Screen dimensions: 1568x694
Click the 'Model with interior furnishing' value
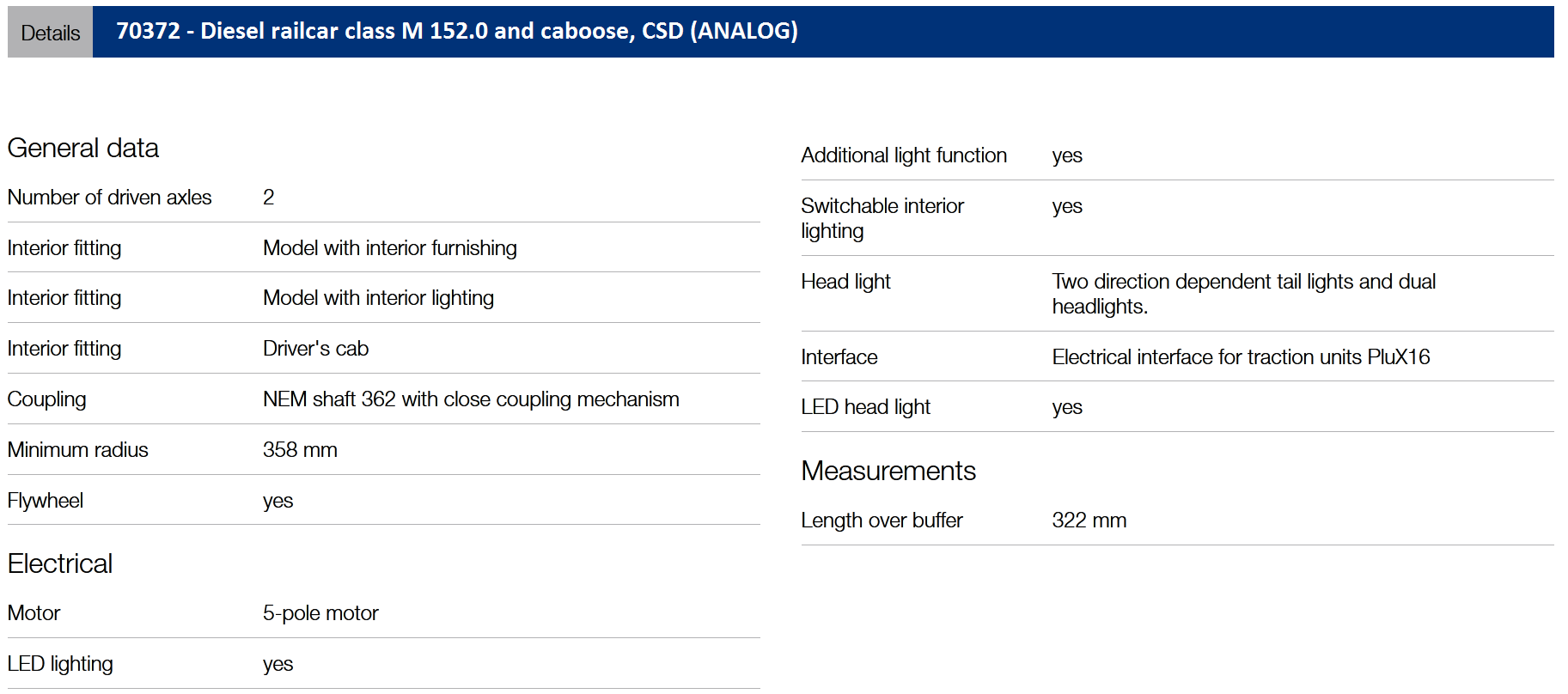point(389,248)
